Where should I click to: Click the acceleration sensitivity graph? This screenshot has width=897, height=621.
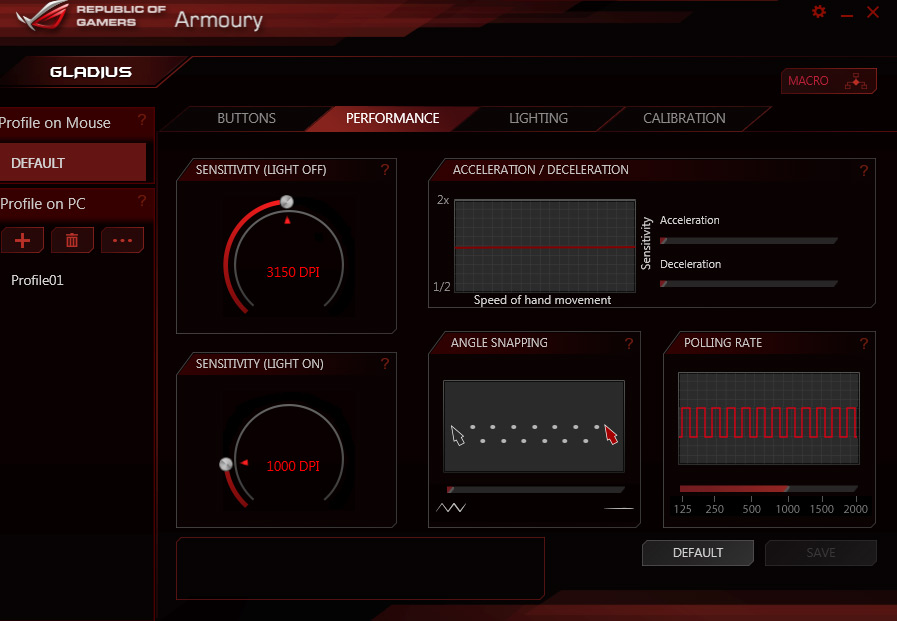tap(545, 246)
